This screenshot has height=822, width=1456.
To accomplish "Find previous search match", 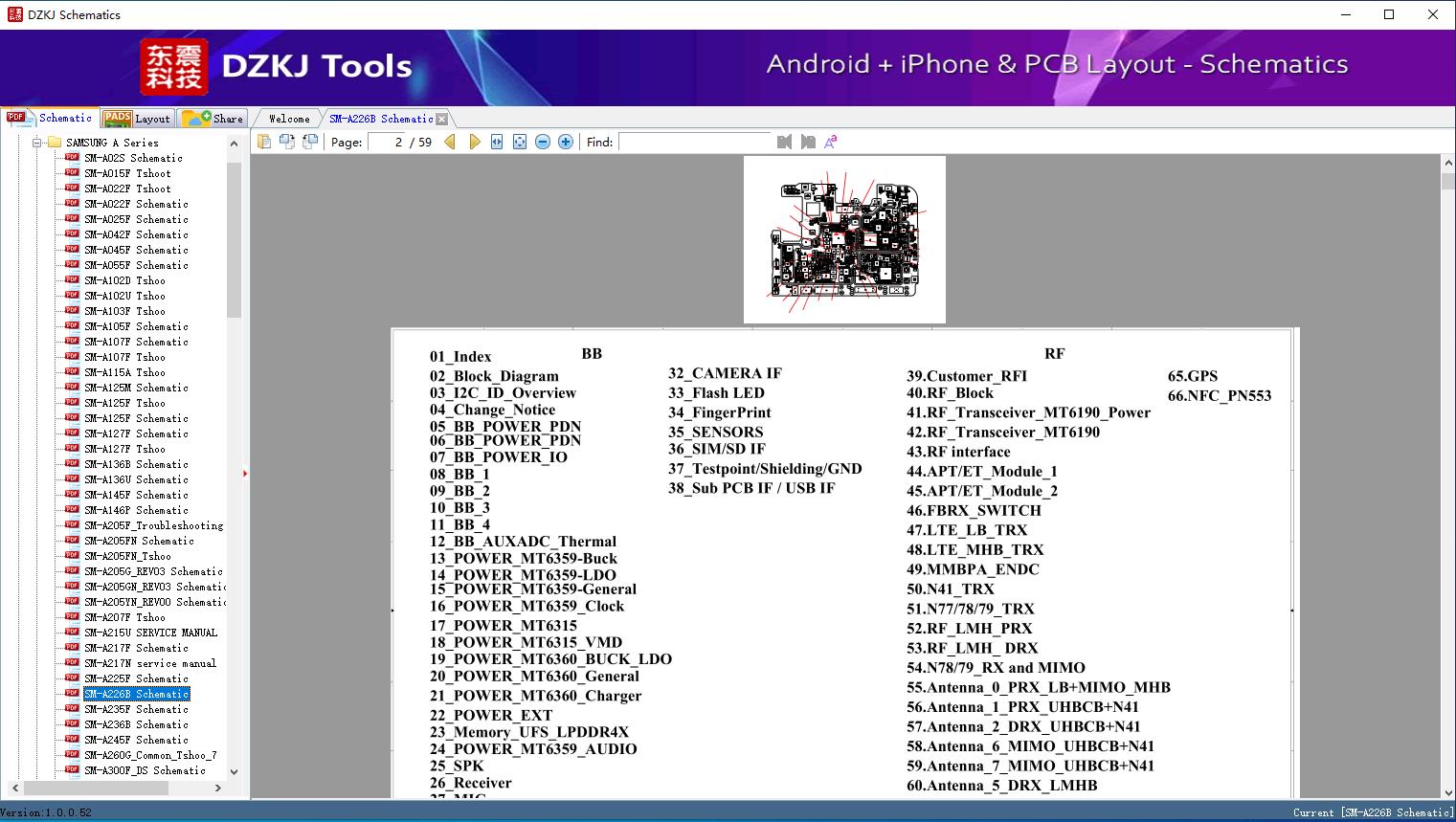I will coord(785,142).
